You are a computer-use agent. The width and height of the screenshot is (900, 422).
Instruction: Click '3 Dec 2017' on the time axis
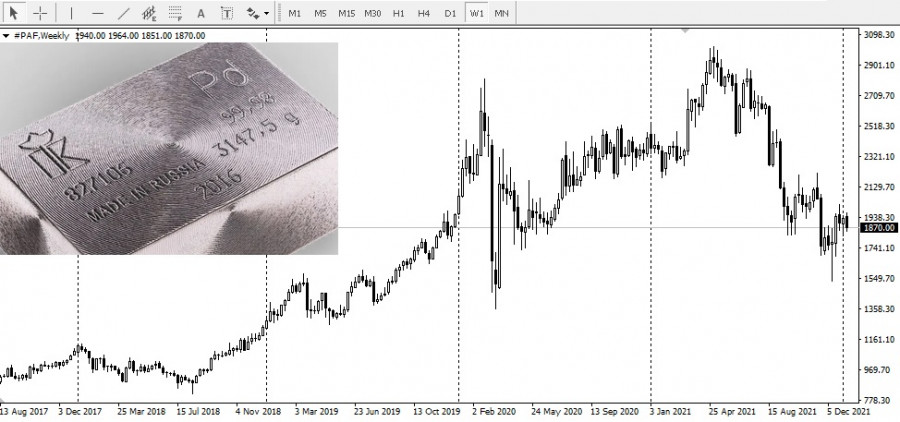point(80,412)
